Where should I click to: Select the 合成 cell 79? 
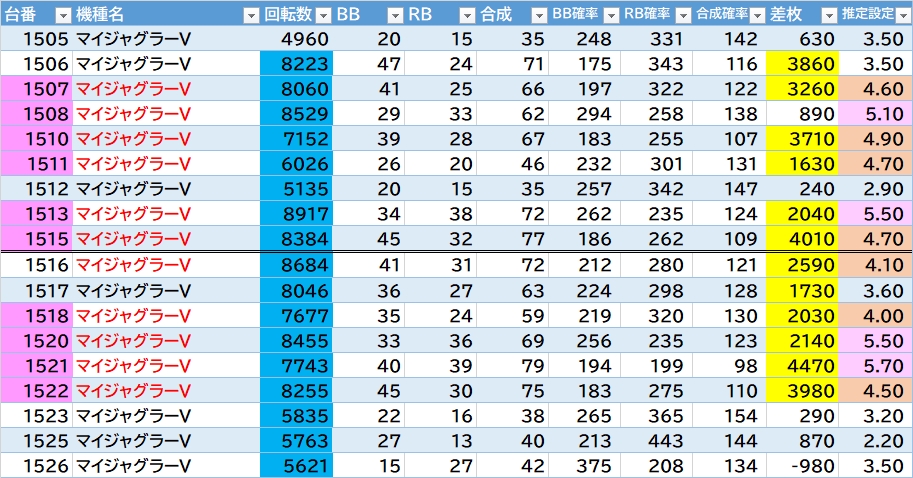point(512,366)
